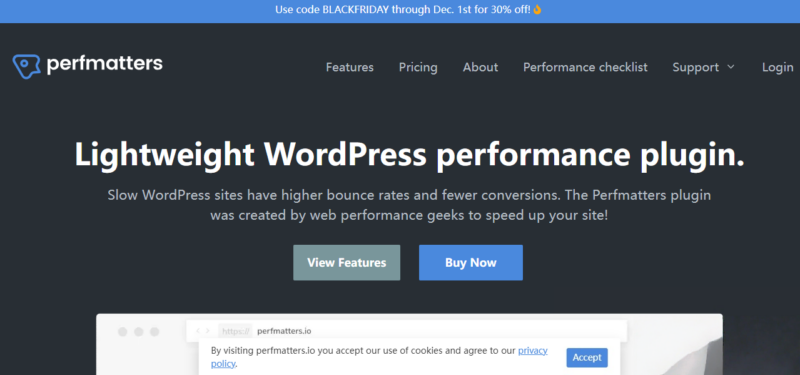Open the privacy policy link
The width and height of the screenshot is (800, 375).
tap(533, 351)
